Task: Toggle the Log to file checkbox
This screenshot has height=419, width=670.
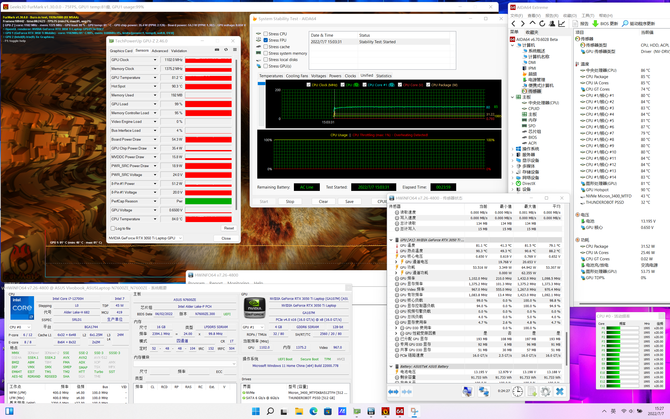Action: 112,228
